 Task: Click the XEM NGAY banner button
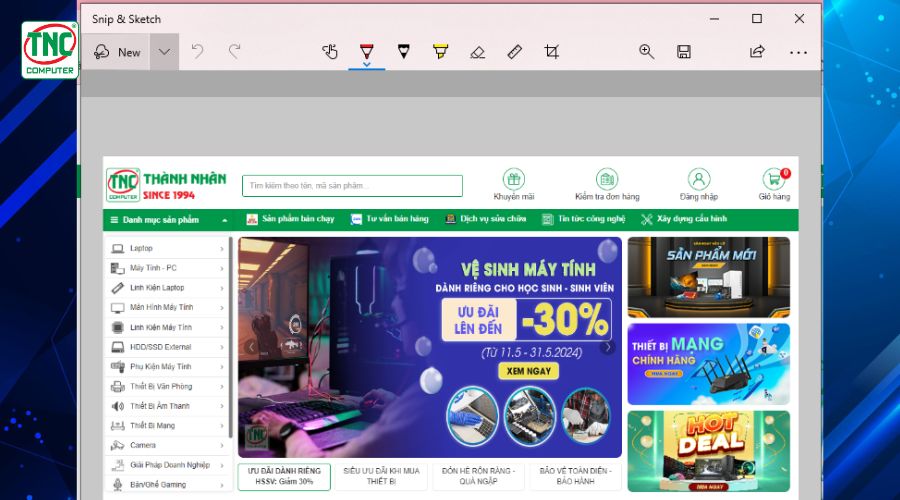tap(529, 371)
